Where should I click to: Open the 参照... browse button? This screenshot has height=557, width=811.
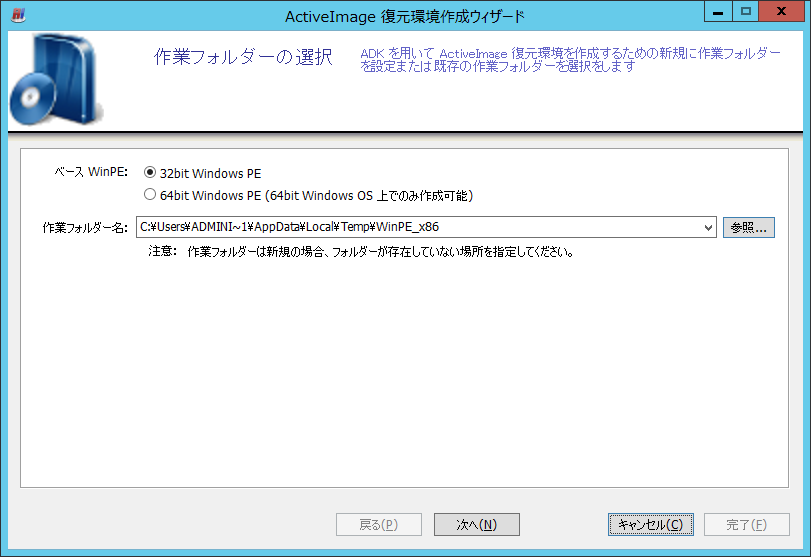tap(748, 228)
